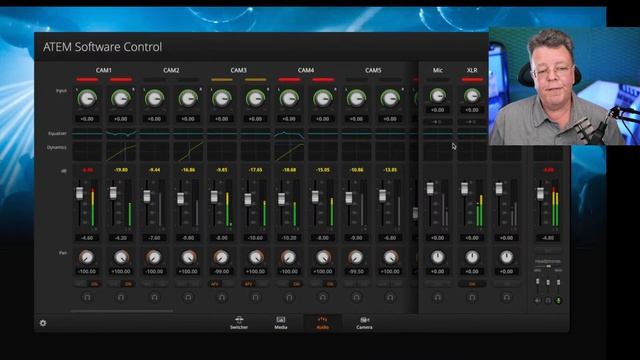Click the master output fader handle

[540, 194]
